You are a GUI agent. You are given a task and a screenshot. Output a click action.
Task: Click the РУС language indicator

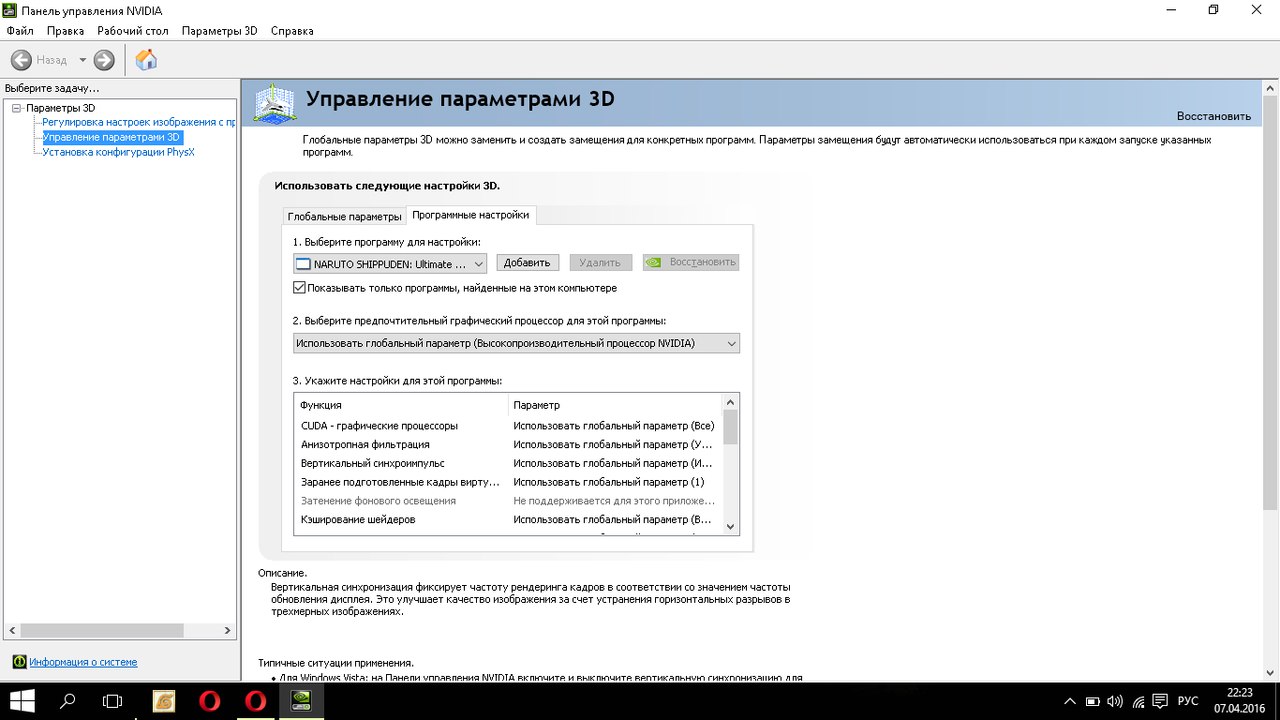(1189, 701)
